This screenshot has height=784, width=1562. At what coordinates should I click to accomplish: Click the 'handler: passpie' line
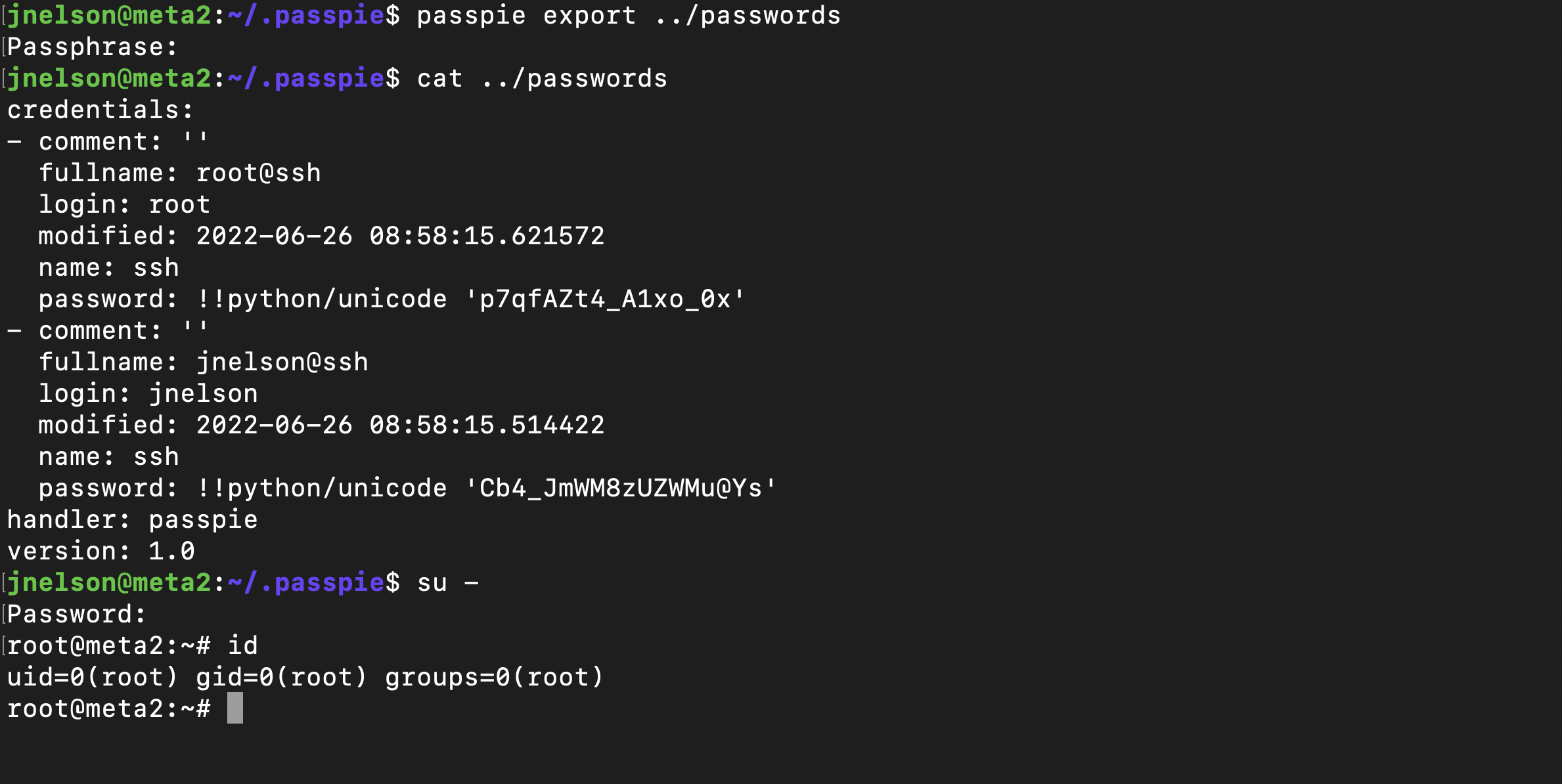point(132,520)
